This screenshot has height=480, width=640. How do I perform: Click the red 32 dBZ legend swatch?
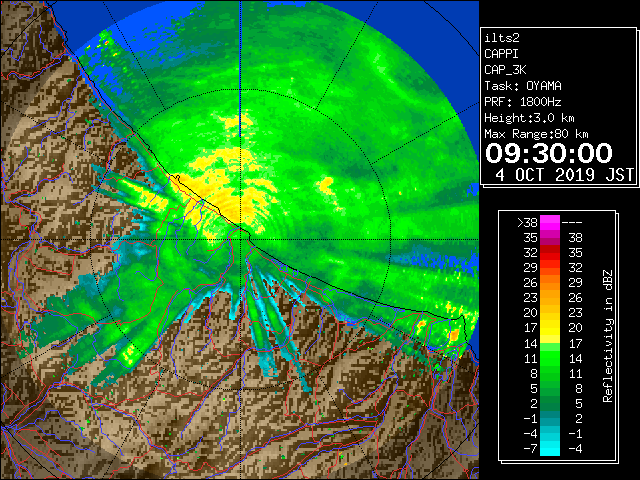coord(550,253)
